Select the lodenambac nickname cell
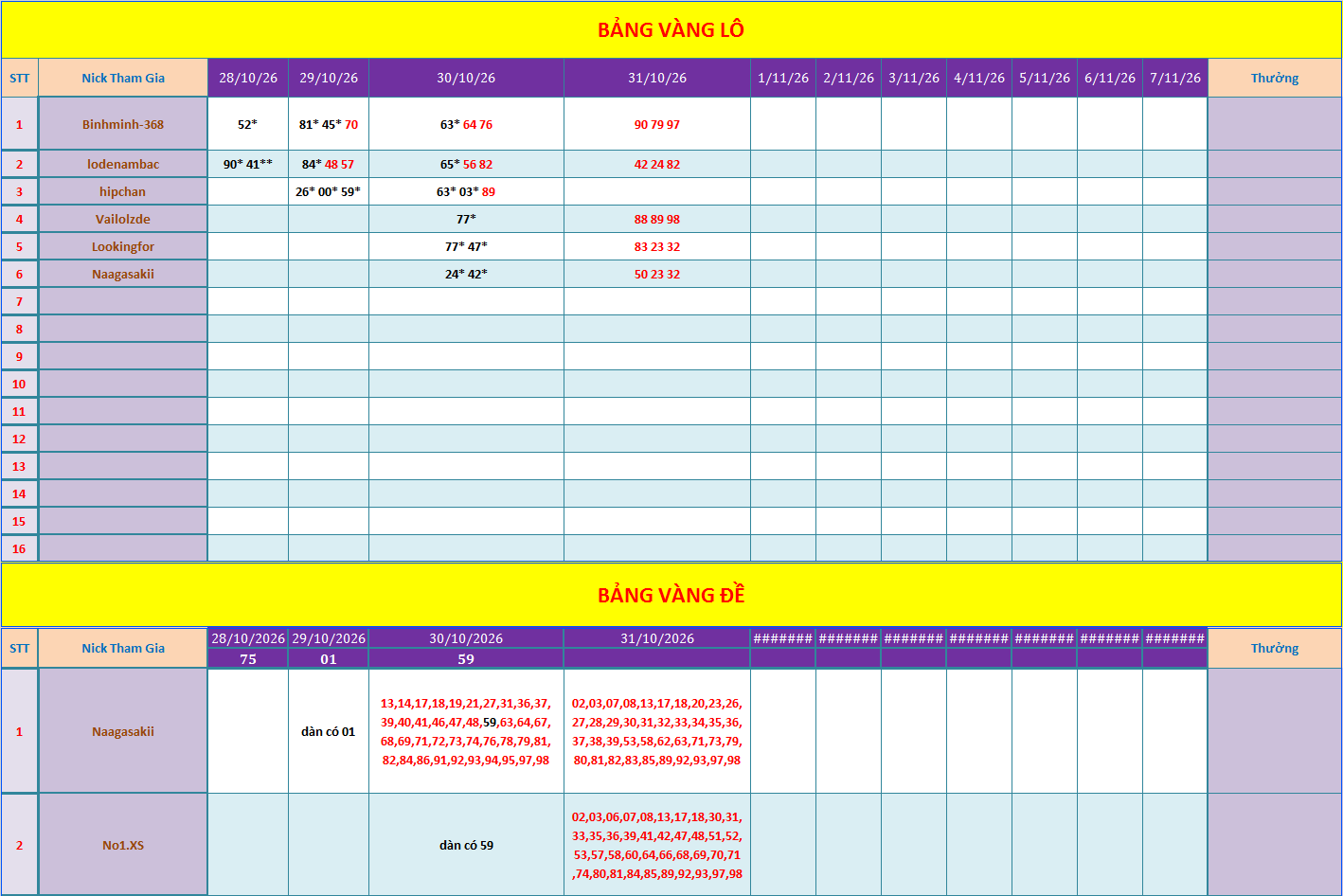1343x896 pixels. (123, 164)
